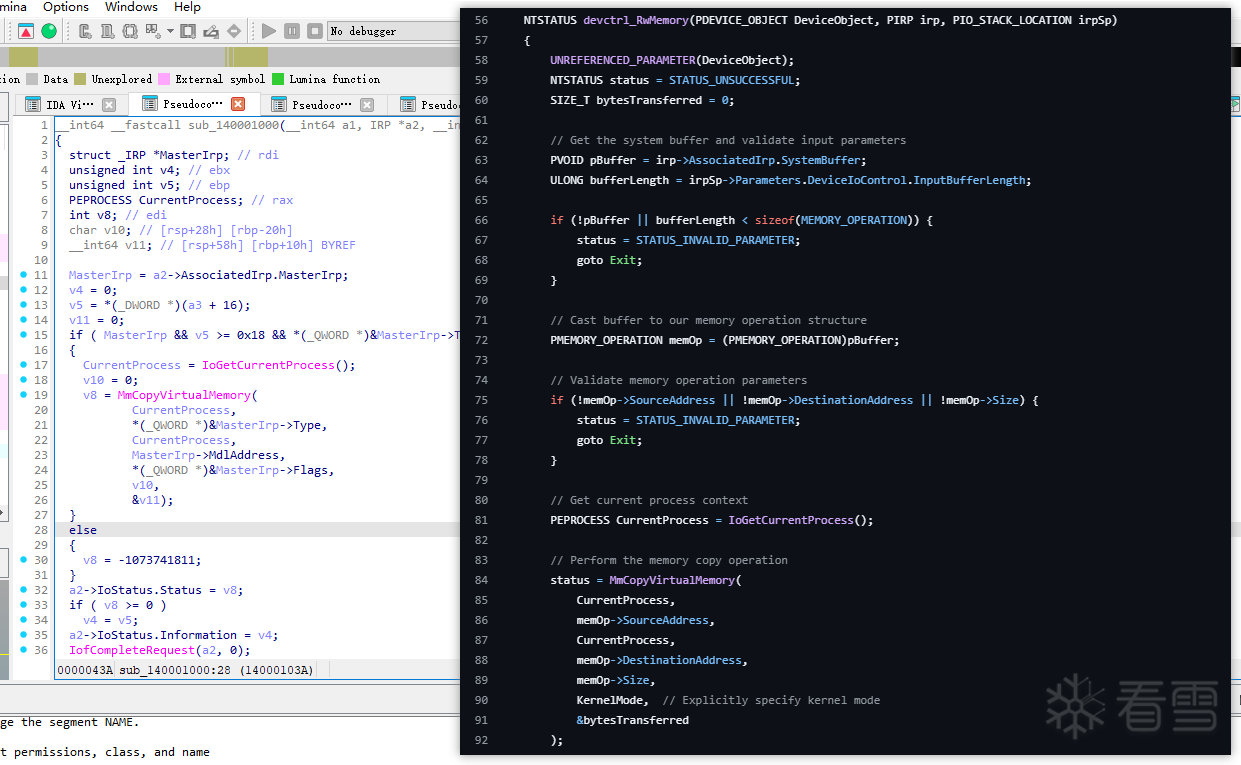This screenshot has width=1241, height=765.
Task: Click the pencil edit toolbar icon
Action: 211,31
